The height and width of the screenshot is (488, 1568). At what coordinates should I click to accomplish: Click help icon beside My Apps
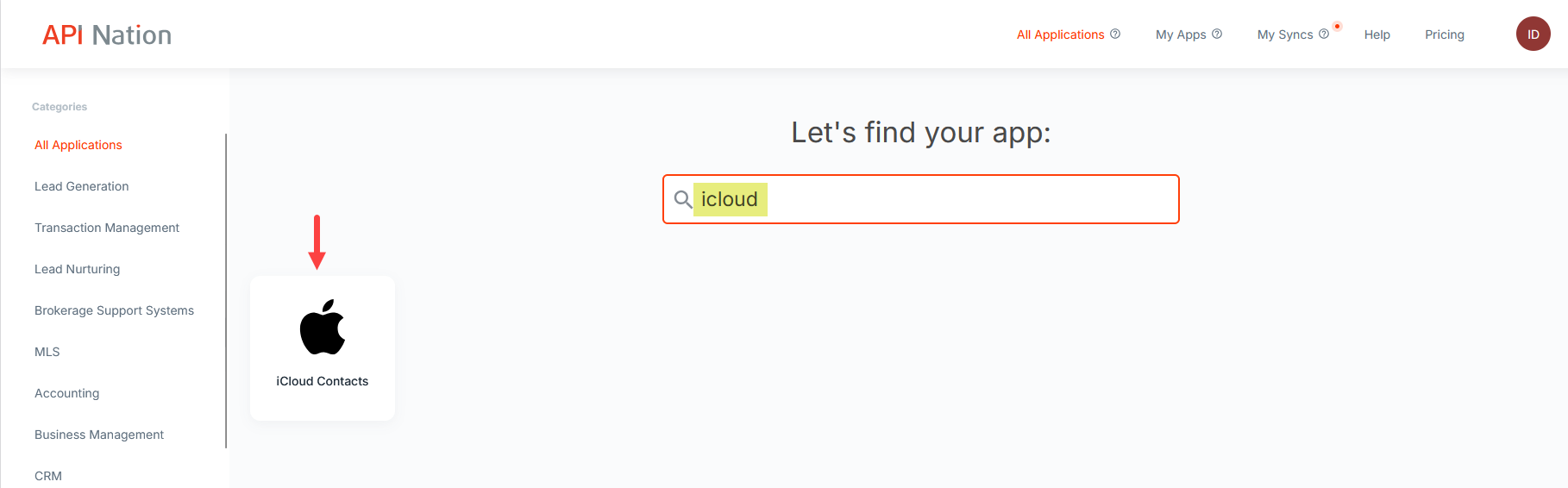pos(1217,34)
